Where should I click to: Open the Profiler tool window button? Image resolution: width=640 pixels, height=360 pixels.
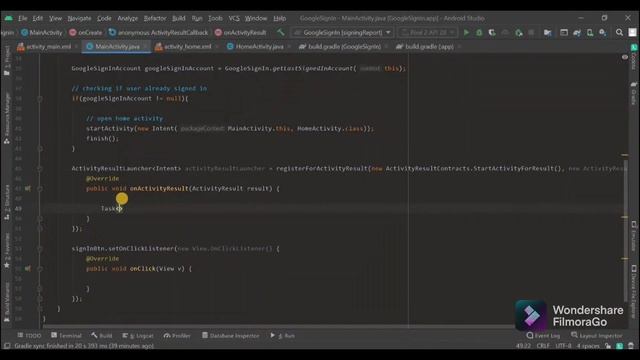pos(177,336)
